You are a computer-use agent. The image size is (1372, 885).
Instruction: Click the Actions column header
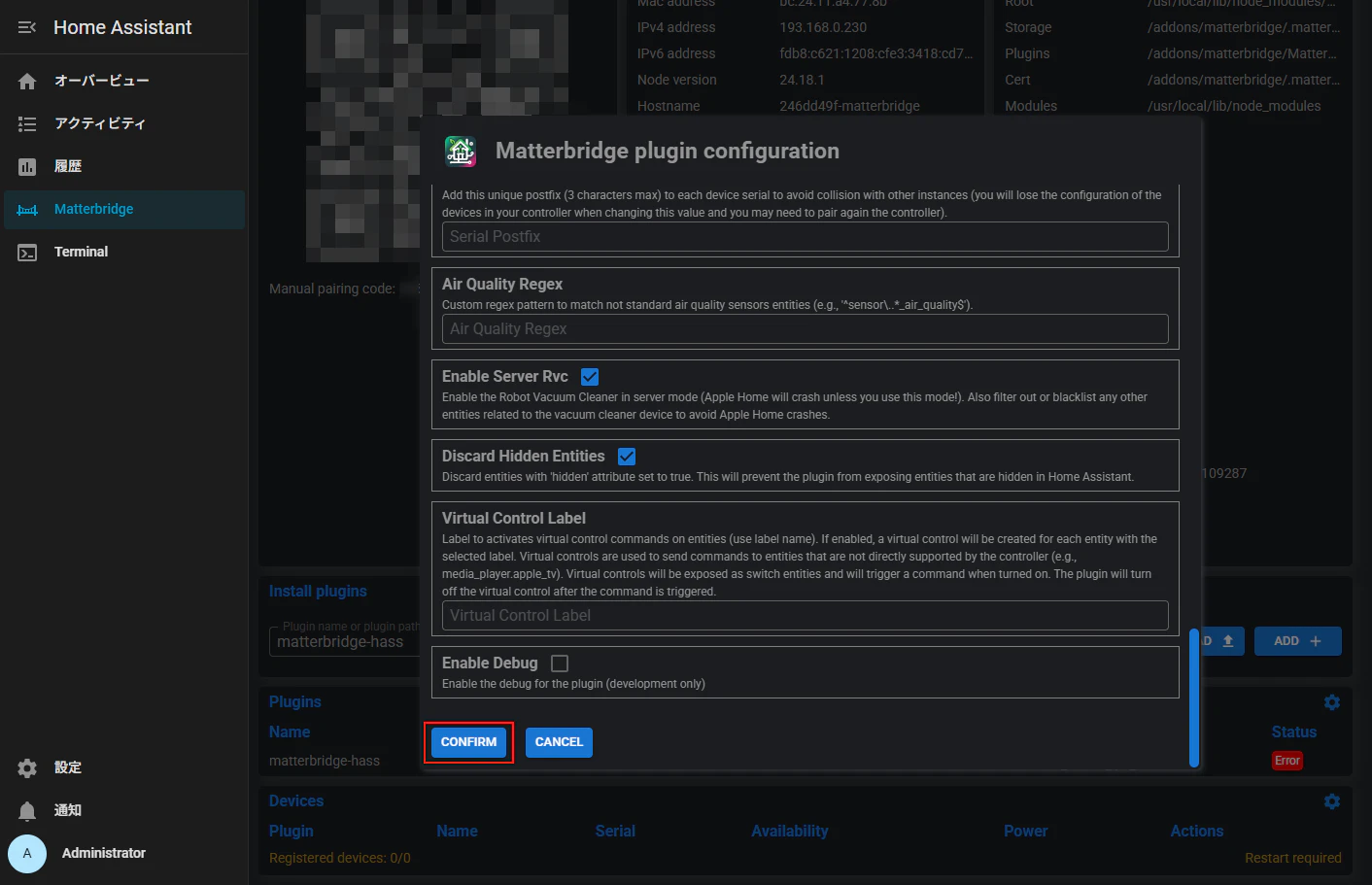(1197, 832)
